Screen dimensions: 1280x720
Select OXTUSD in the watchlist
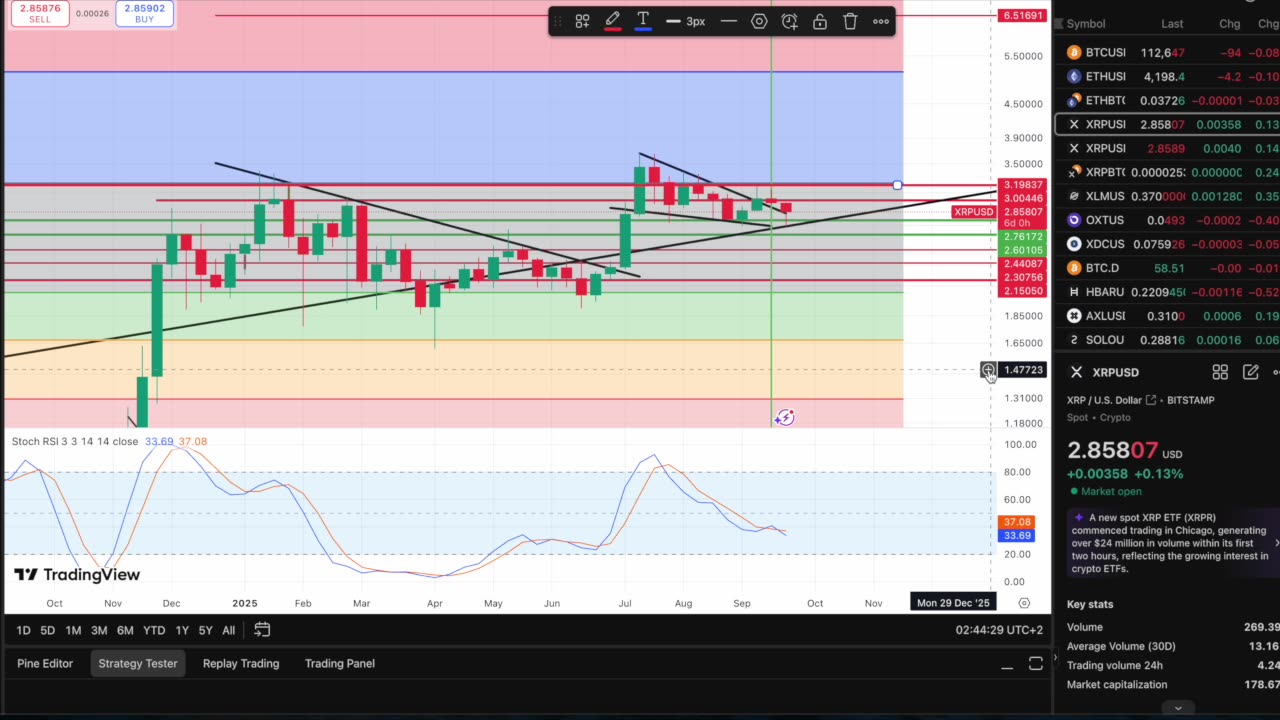point(1167,221)
